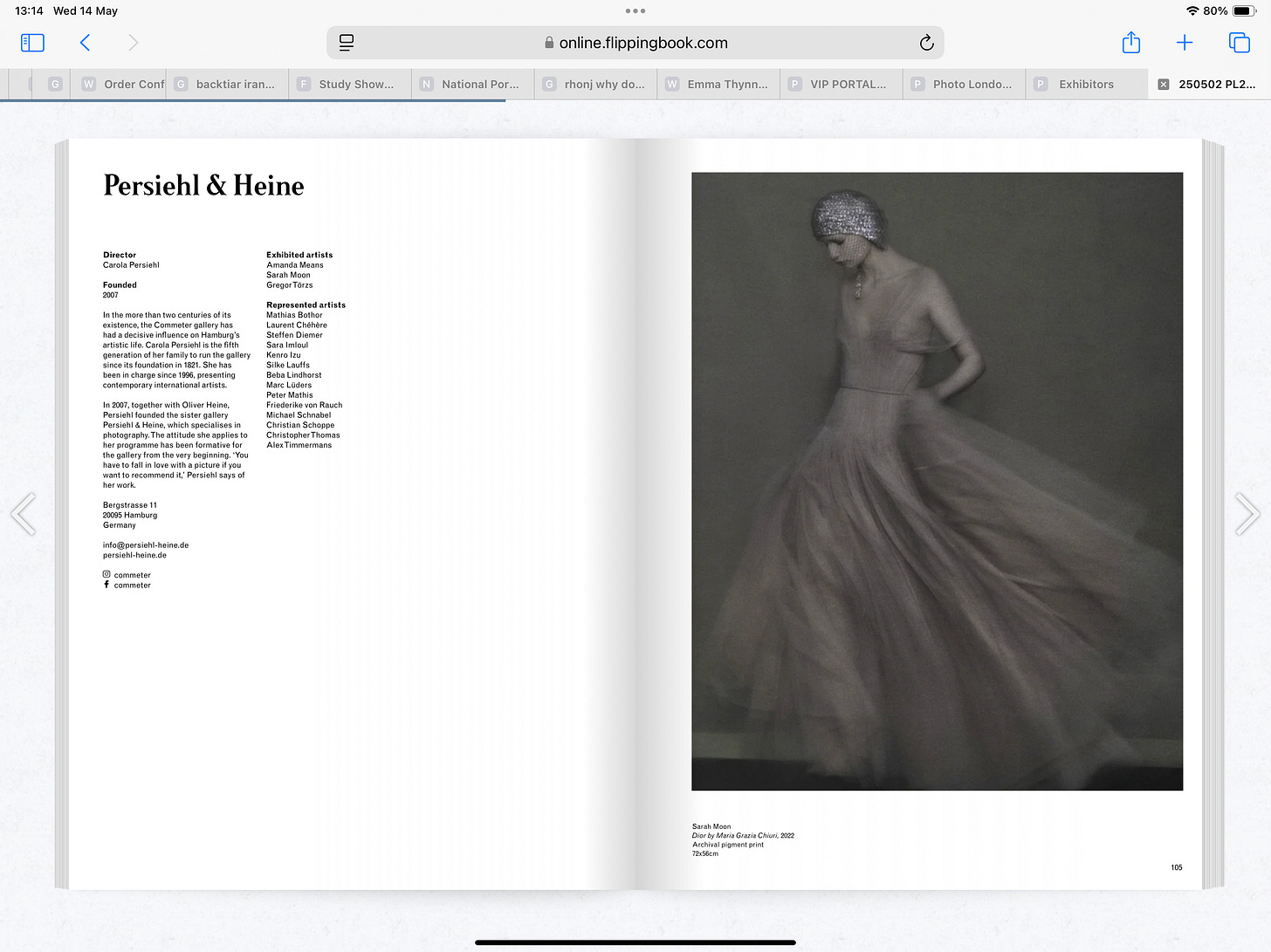Show all tabs overview
This screenshot has width=1271, height=952.
1240,43
